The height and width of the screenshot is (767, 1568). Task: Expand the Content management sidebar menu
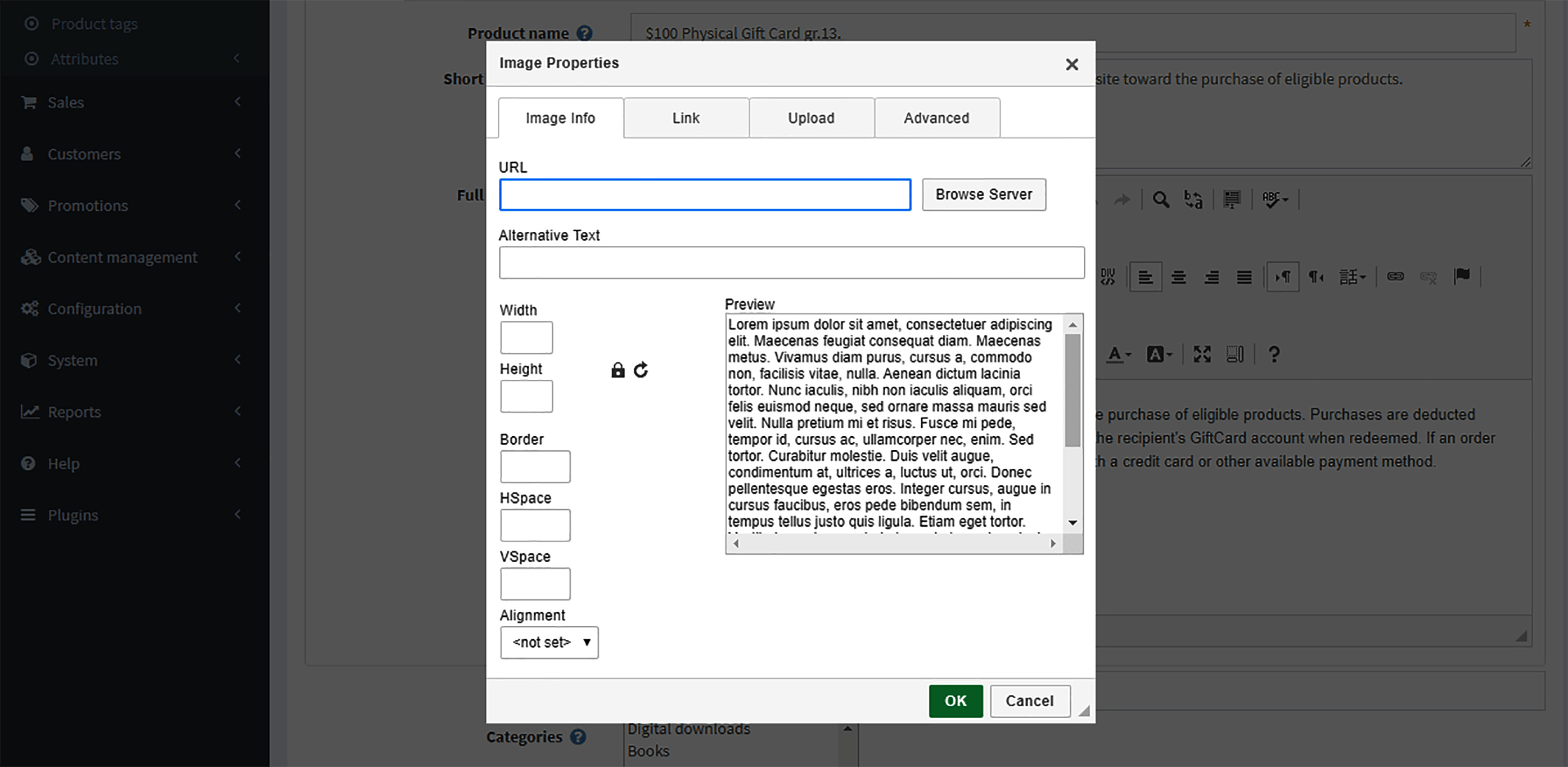pyautogui.click(x=134, y=257)
